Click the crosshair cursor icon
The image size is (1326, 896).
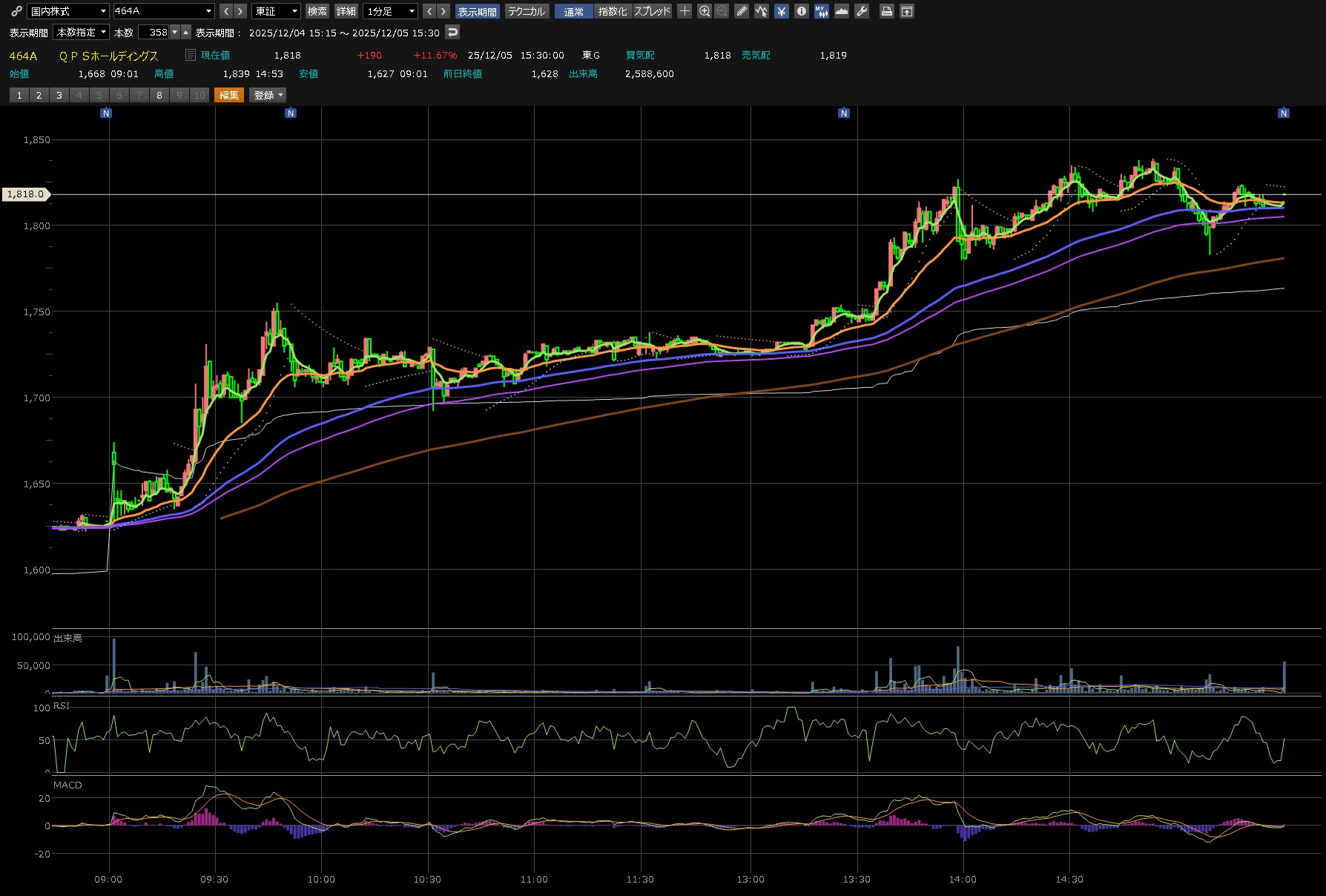[685, 11]
